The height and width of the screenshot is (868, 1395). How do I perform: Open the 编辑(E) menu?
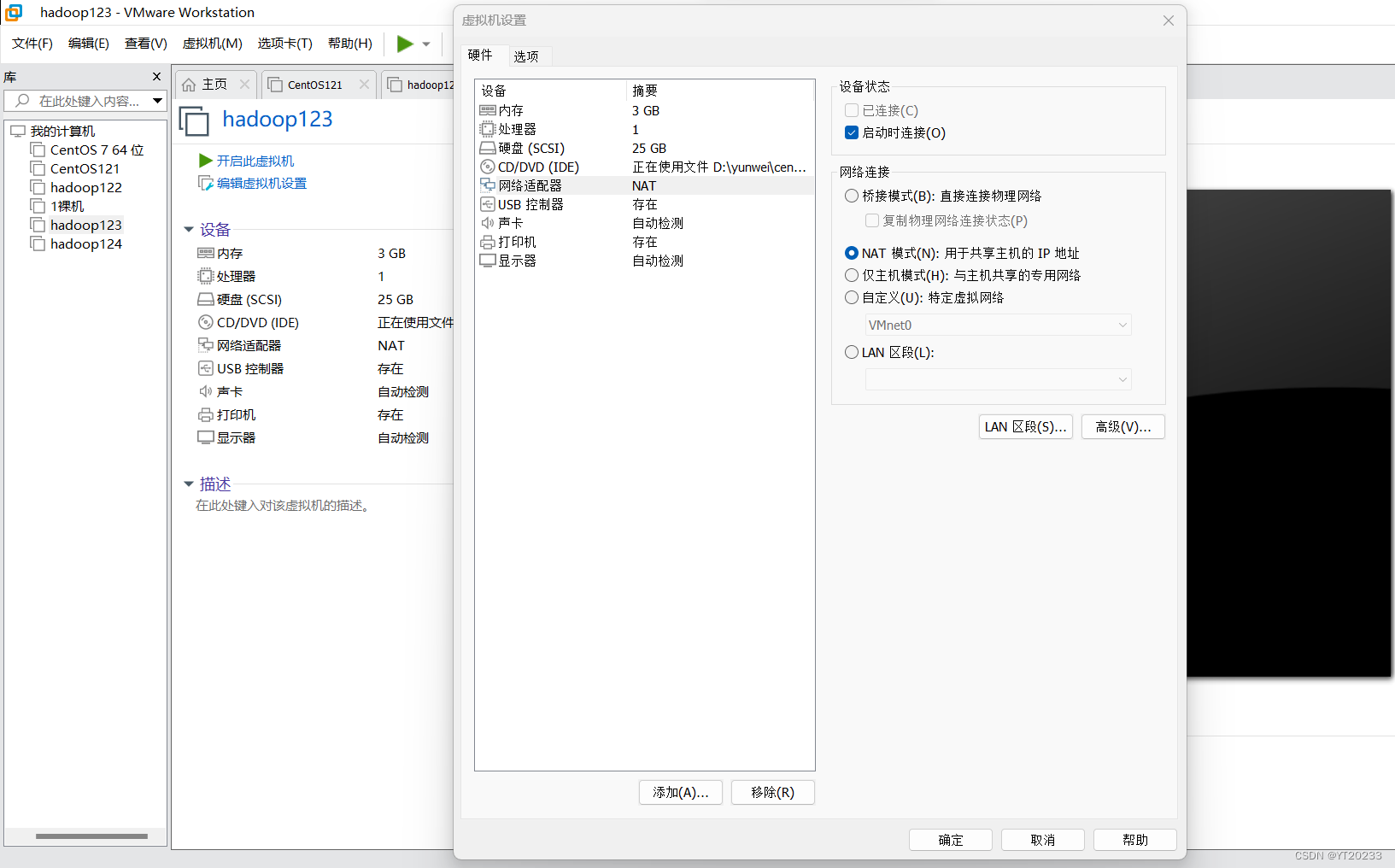(x=89, y=44)
